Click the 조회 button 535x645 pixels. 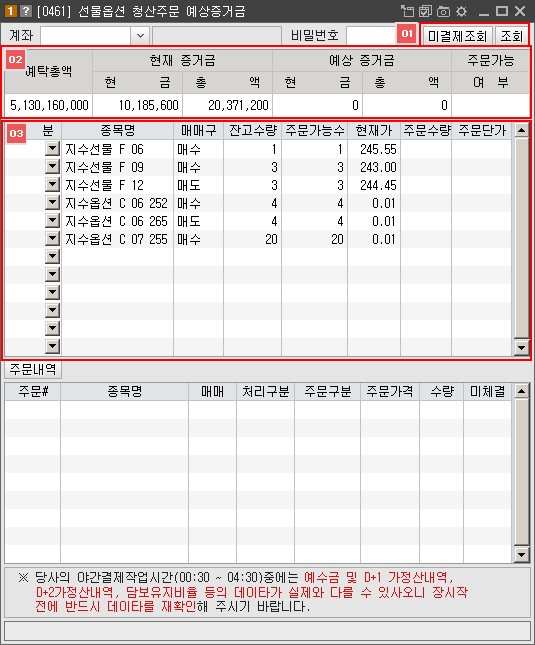click(511, 36)
